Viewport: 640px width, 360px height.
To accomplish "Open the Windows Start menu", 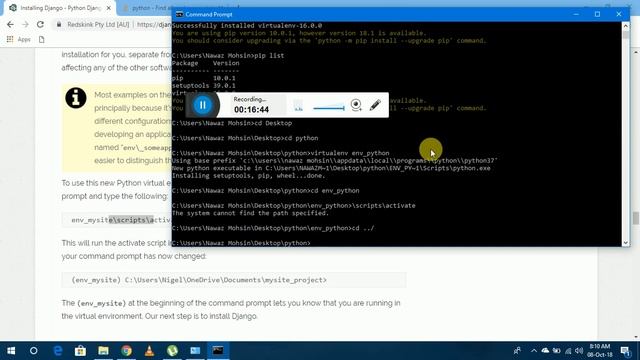I will [11, 351].
